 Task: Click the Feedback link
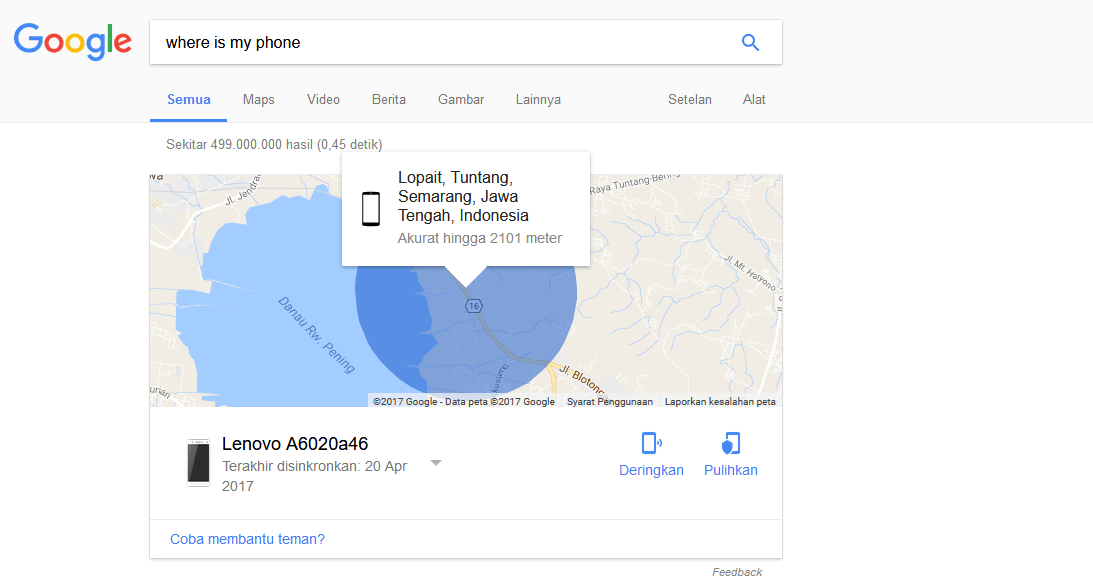click(x=737, y=572)
